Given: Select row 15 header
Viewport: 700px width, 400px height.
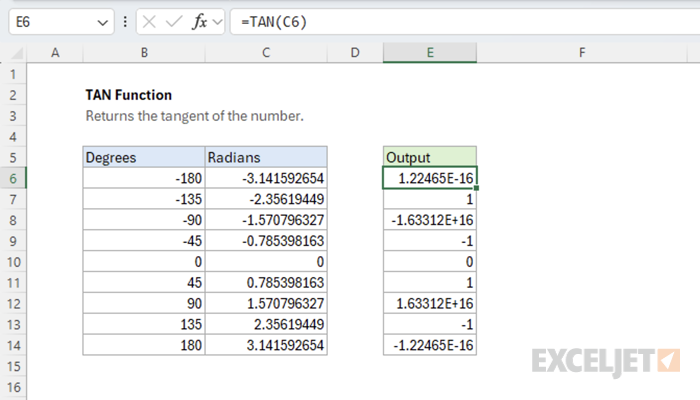Looking at the screenshot, I should pyautogui.click(x=13, y=367).
